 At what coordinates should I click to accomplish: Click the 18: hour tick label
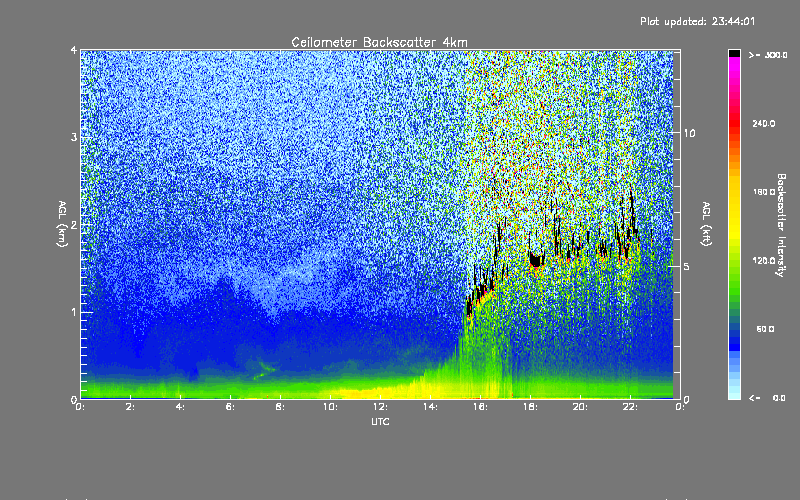tap(530, 407)
